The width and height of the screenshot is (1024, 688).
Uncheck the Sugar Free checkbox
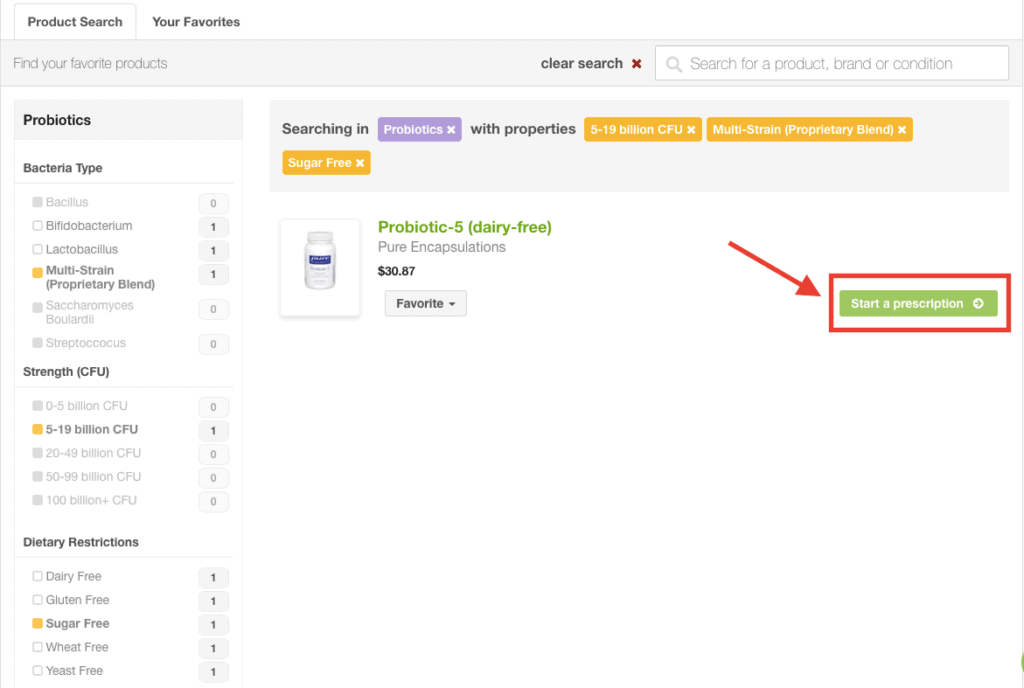[37, 623]
